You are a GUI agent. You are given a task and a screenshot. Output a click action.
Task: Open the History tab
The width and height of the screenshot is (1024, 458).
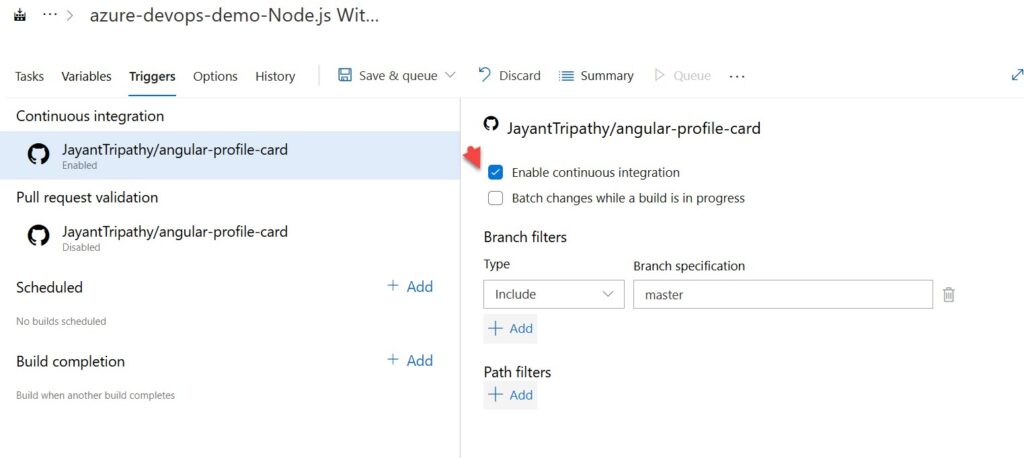click(275, 76)
